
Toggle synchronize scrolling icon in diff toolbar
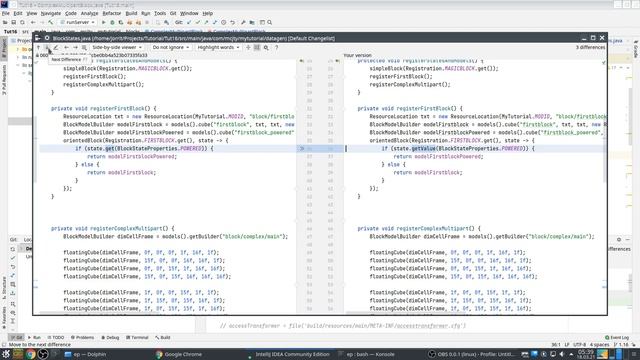257,48
